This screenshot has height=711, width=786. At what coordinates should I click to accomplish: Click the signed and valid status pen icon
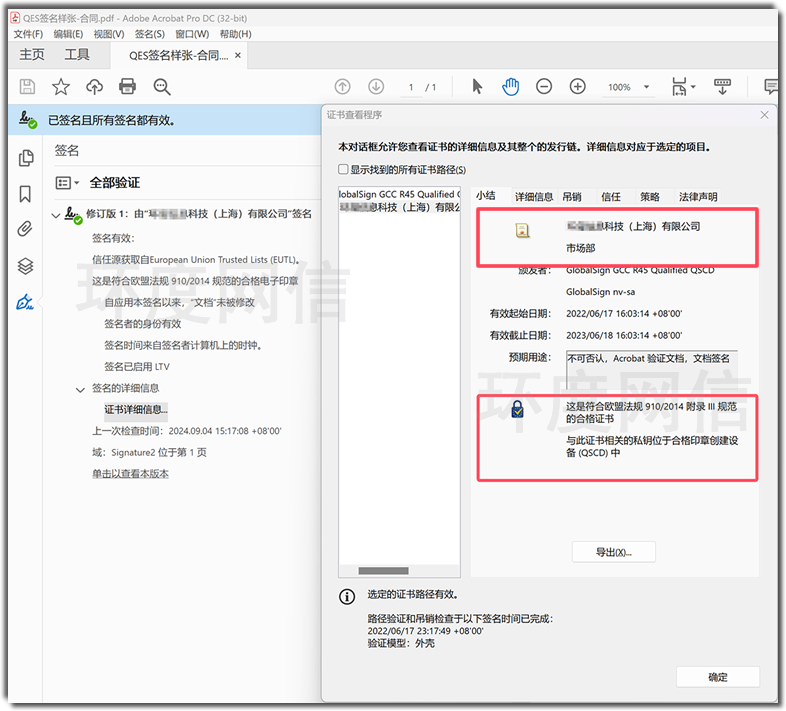point(28,119)
